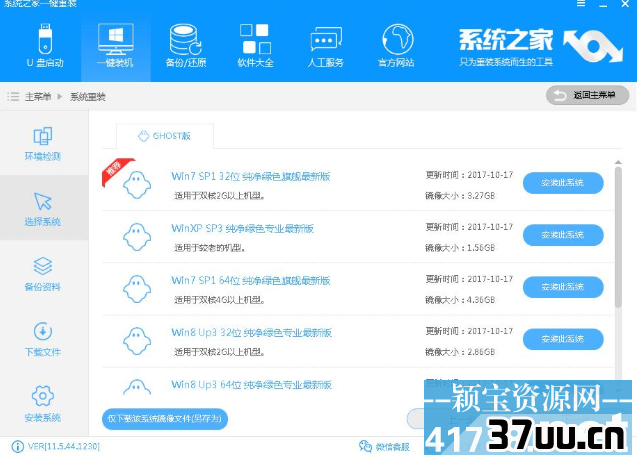The height and width of the screenshot is (460, 637).
Task: Click 主菜单 in the breadcrumb
Action: 38,97
